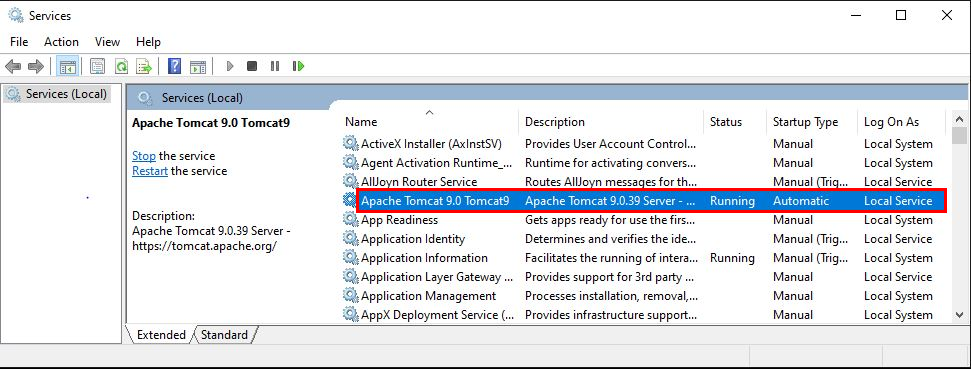The image size is (971, 369).
Task: Open the Action menu
Action: tap(61, 42)
